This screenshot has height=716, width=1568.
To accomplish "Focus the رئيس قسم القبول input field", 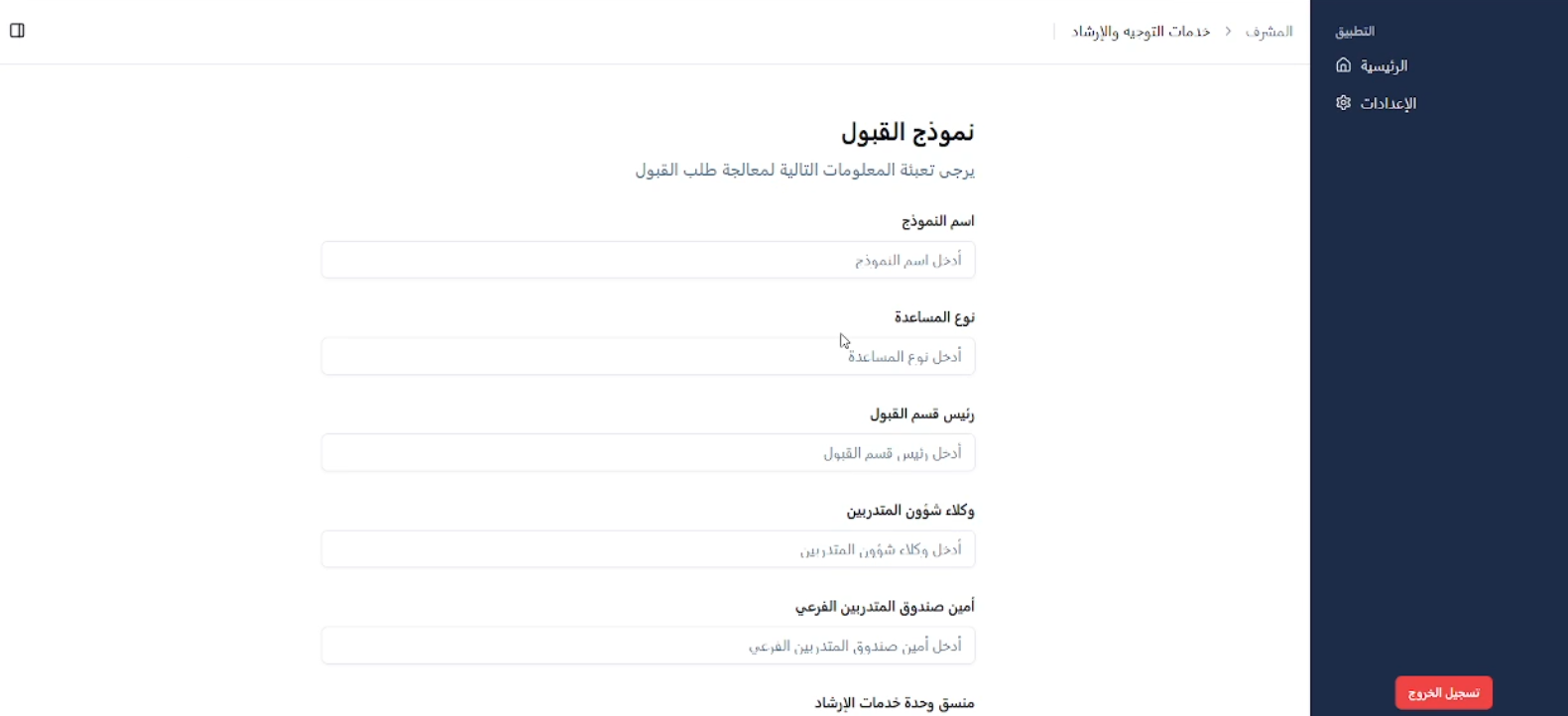I will coord(648,453).
